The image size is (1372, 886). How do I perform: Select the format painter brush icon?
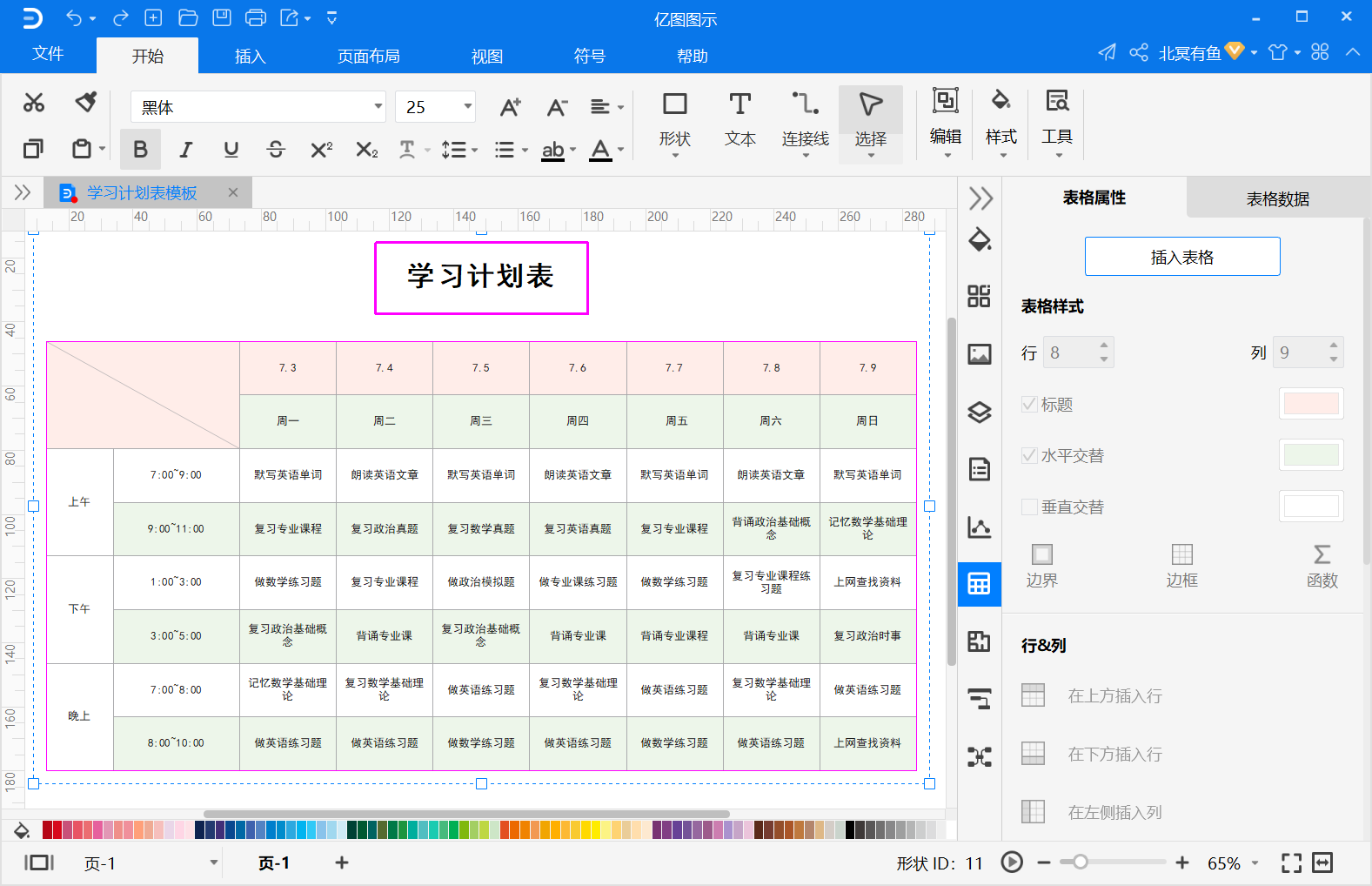coord(85,103)
